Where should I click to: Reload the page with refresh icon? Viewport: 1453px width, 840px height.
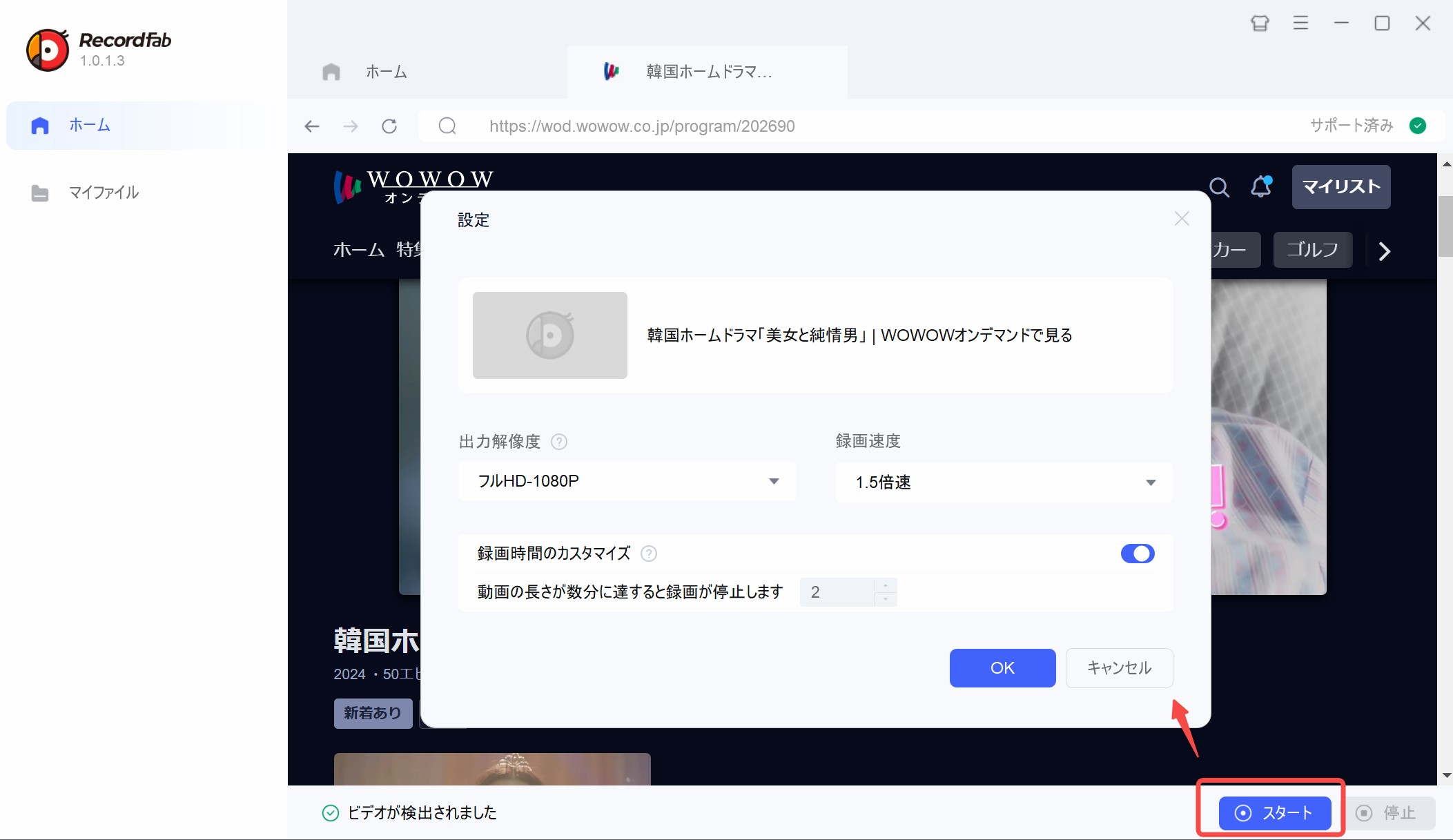pyautogui.click(x=389, y=126)
